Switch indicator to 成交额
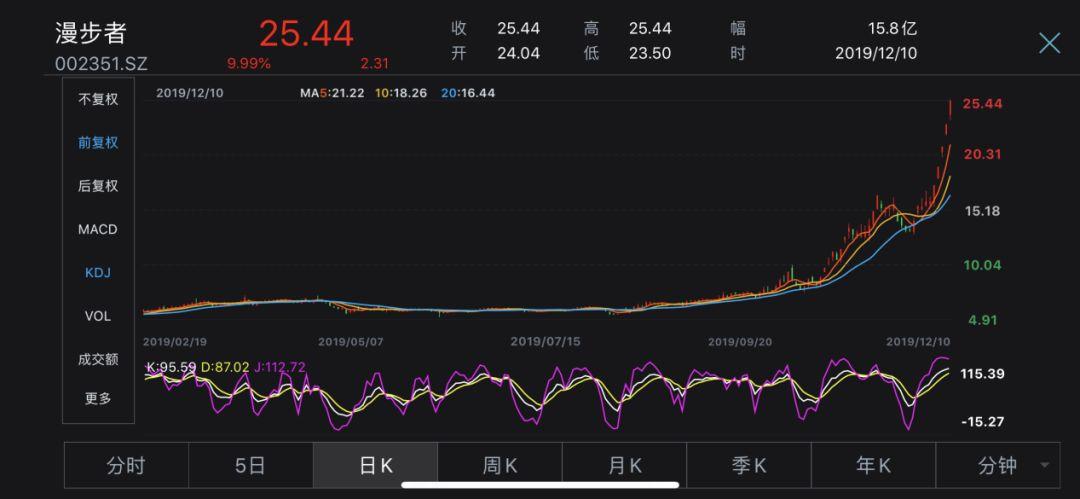 pos(98,359)
